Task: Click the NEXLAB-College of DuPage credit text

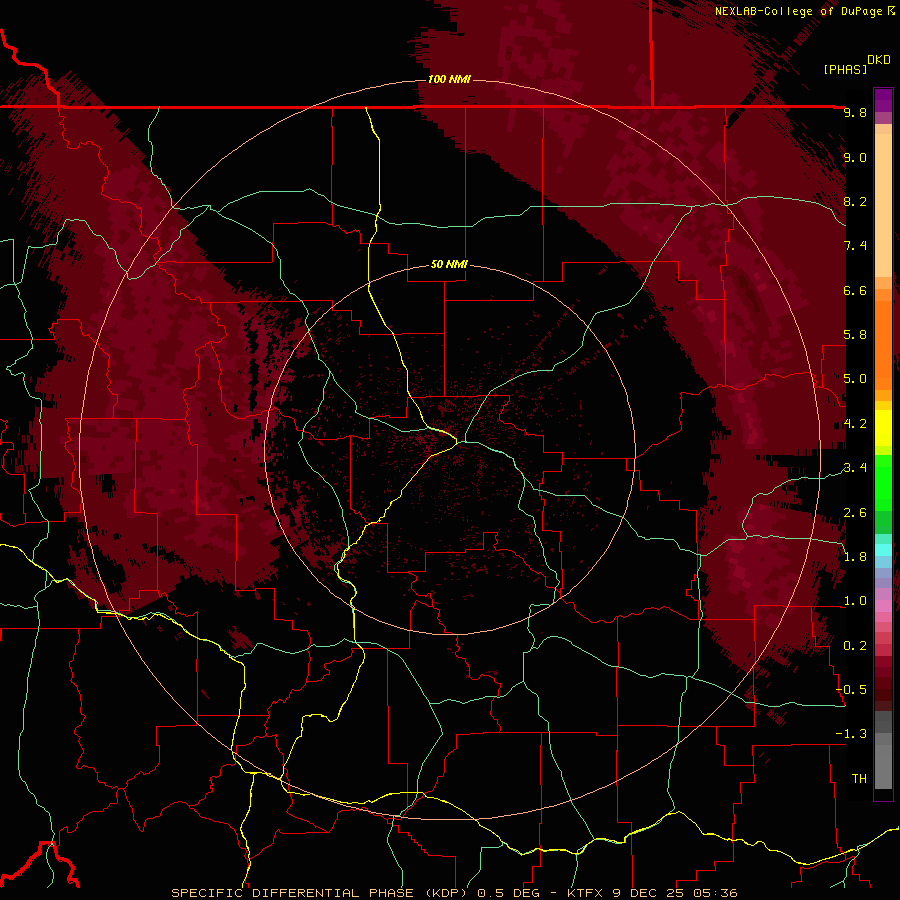Action: 804,11
